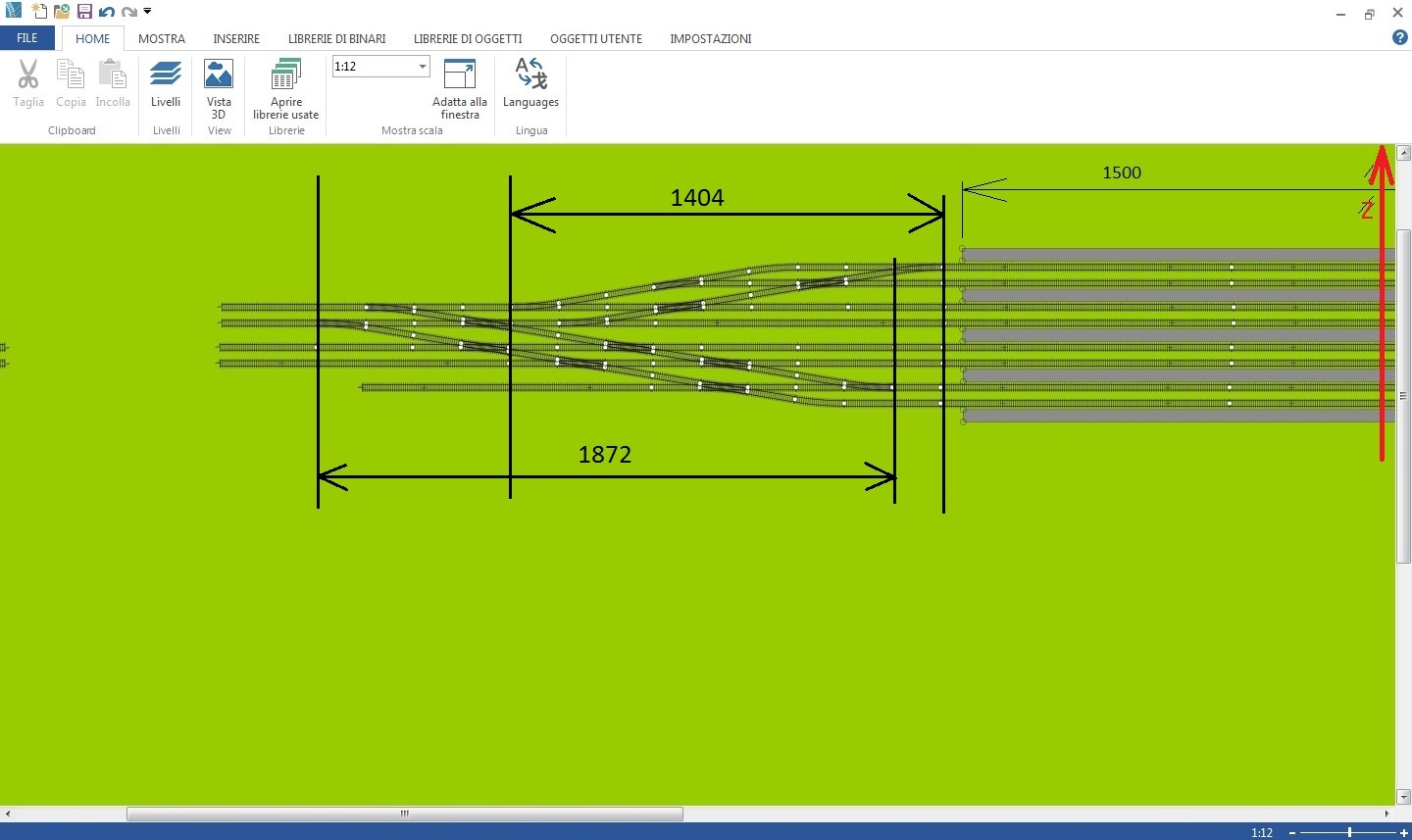Select the INSERIRE ribbon tab
The image size is (1412, 840).
(236, 39)
